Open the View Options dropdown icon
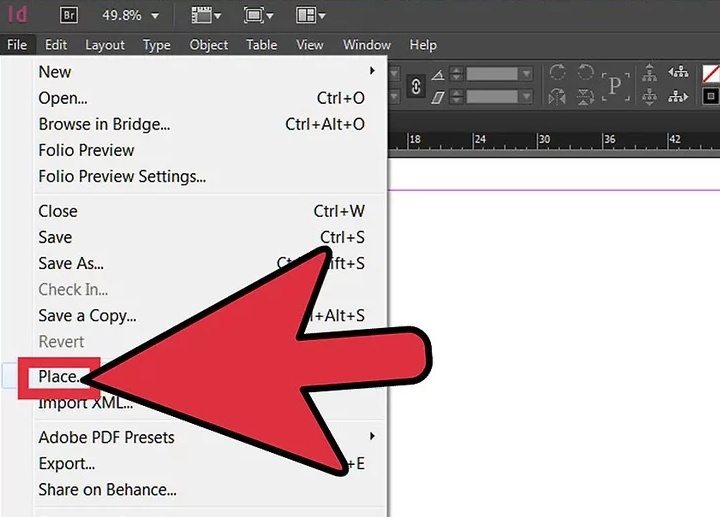Image resolution: width=720 pixels, height=517 pixels. coord(206,15)
